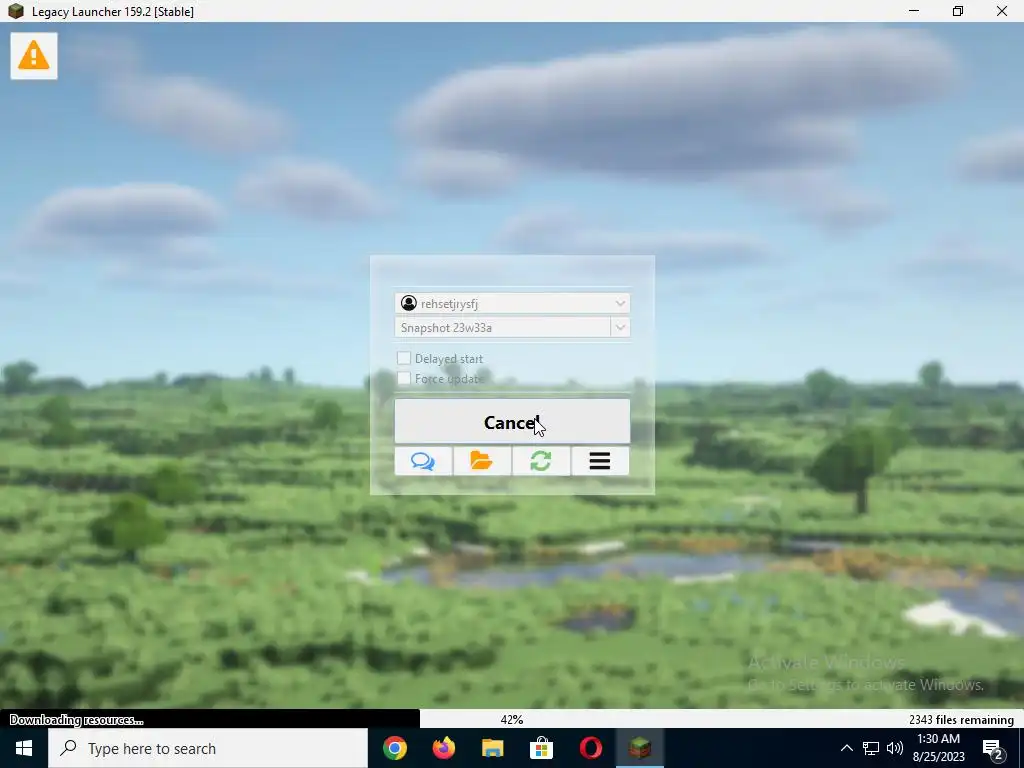The width and height of the screenshot is (1024, 768).
Task: Open the Snapshot 23w33a version dropdown arrow
Action: click(620, 327)
